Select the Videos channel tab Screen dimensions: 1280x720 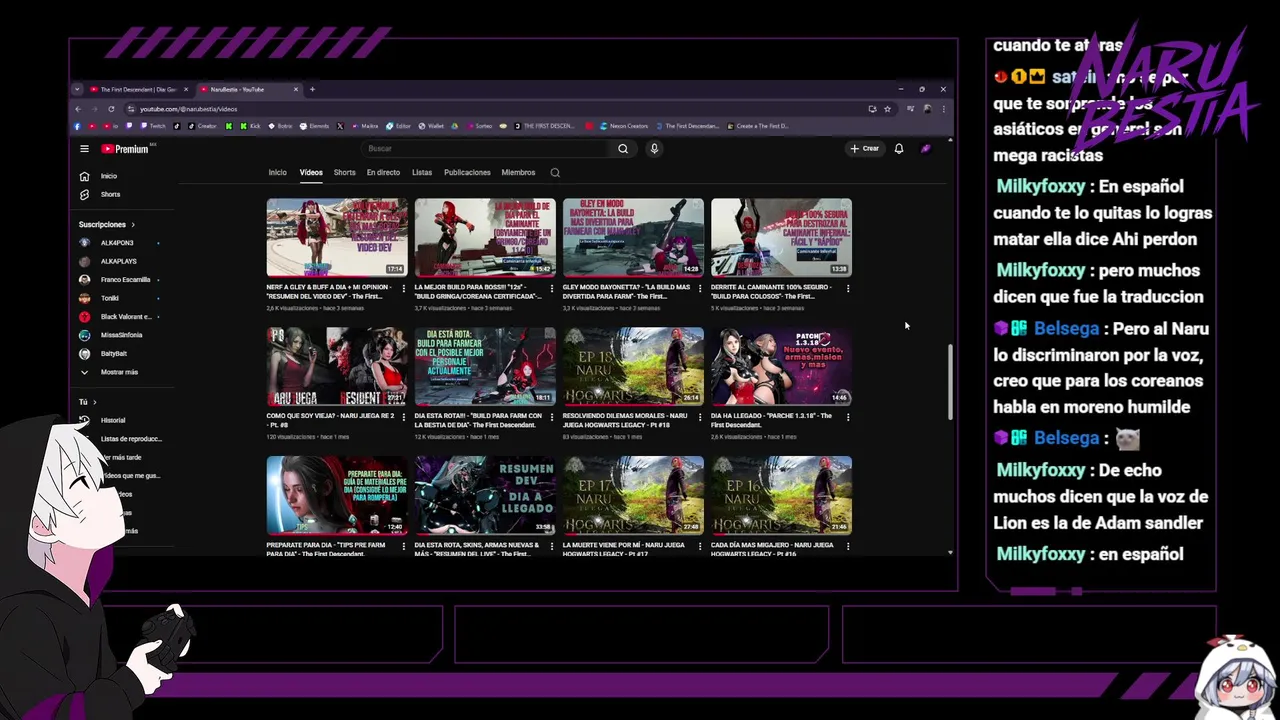pyautogui.click(x=311, y=173)
